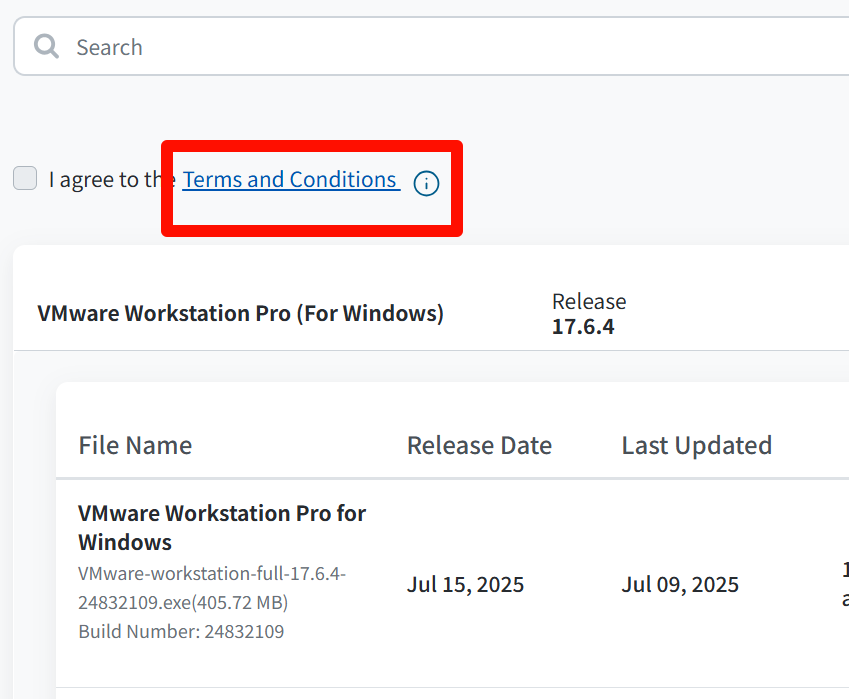Sort by the File Name column header
Image resolution: width=849 pixels, height=699 pixels.
pos(135,445)
